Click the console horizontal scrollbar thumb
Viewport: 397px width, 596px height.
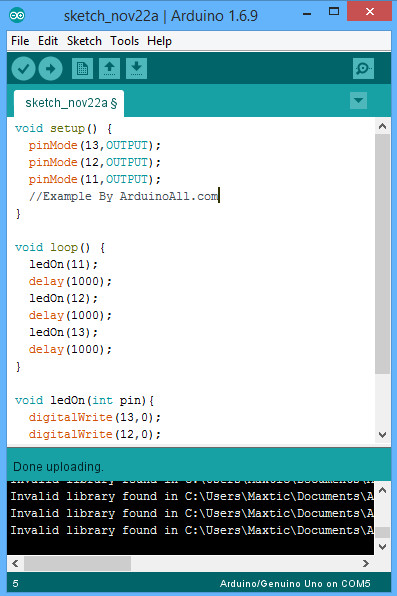click(x=78, y=563)
